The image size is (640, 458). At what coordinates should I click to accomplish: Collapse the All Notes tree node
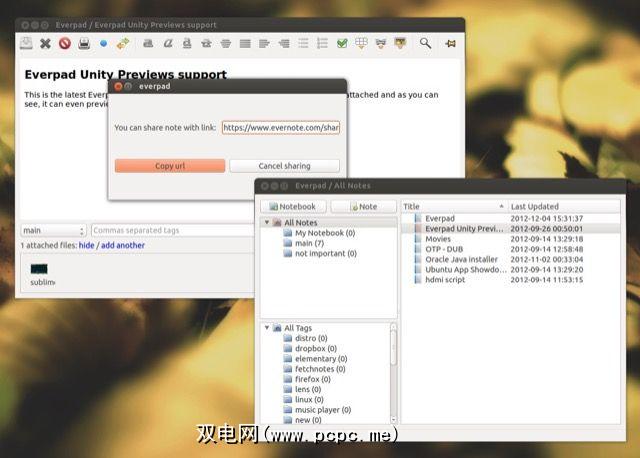(x=267, y=222)
